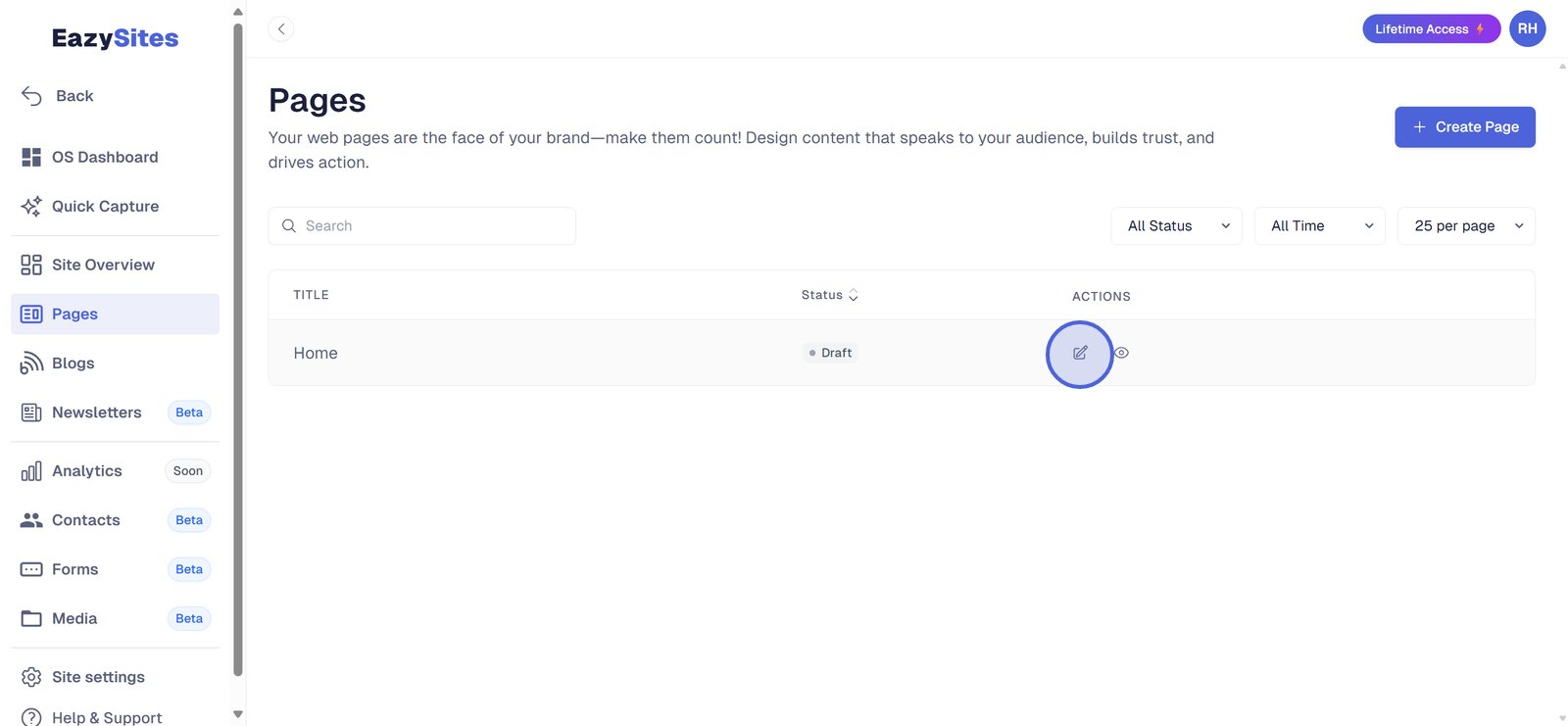Expand the All Status dropdown
Viewport: 1568px width, 726px height.
click(1176, 225)
